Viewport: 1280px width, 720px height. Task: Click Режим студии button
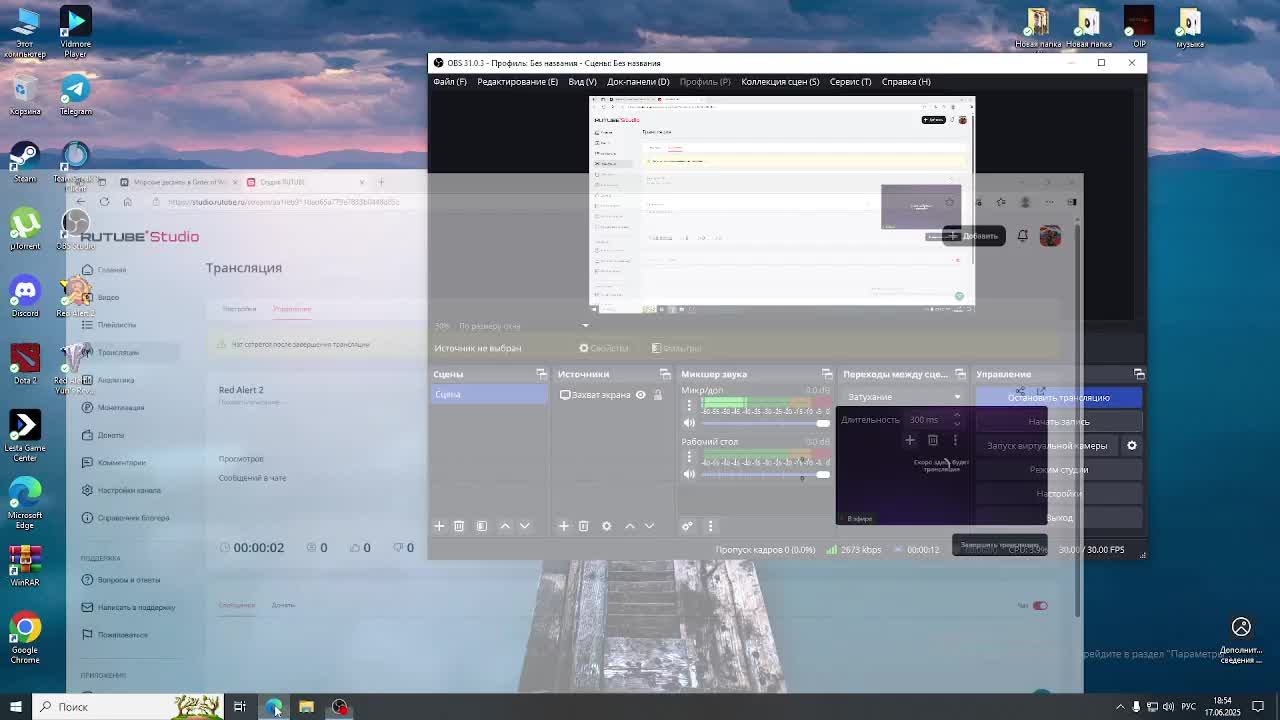[1059, 470]
